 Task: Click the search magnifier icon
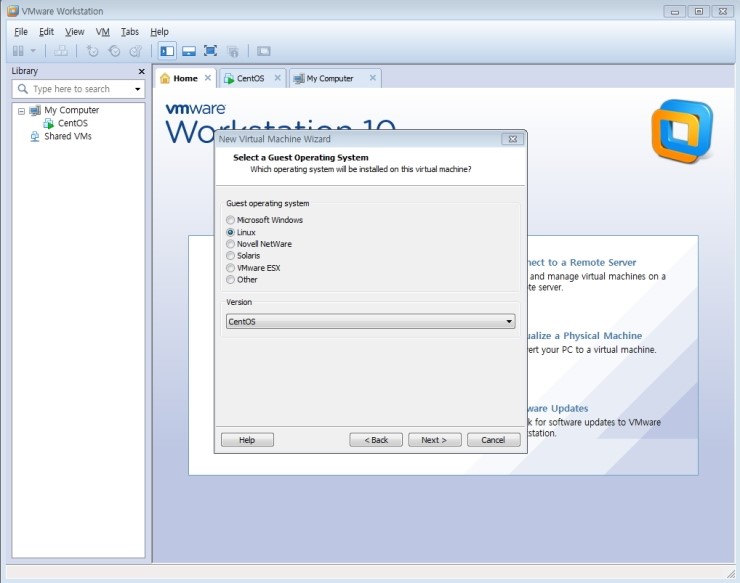point(23,89)
